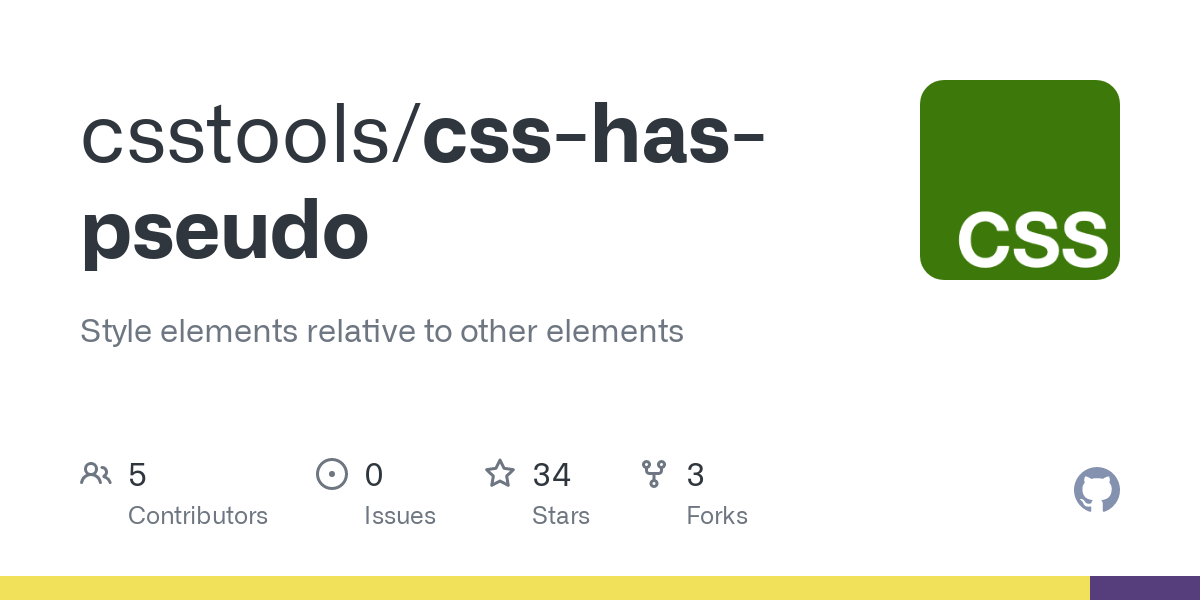Click the issues count number 0
Viewport: 1200px width, 600px height.
click(x=374, y=475)
